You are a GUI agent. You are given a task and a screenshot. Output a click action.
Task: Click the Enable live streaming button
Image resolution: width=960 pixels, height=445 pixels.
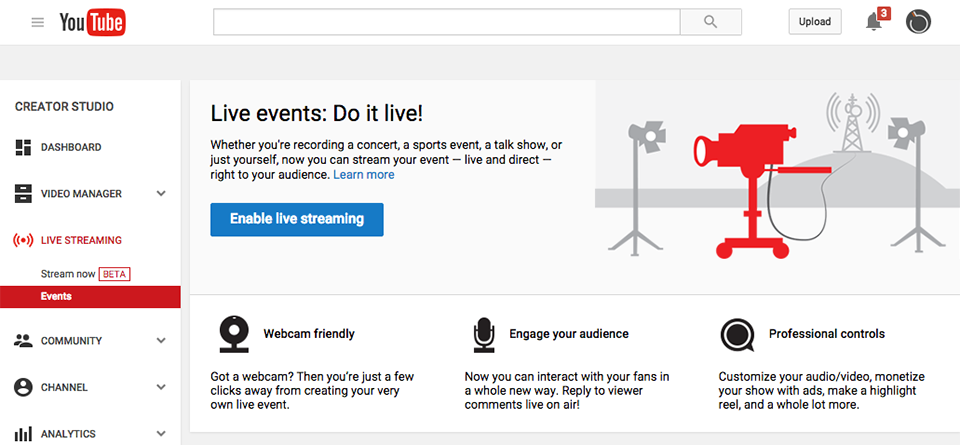297,219
